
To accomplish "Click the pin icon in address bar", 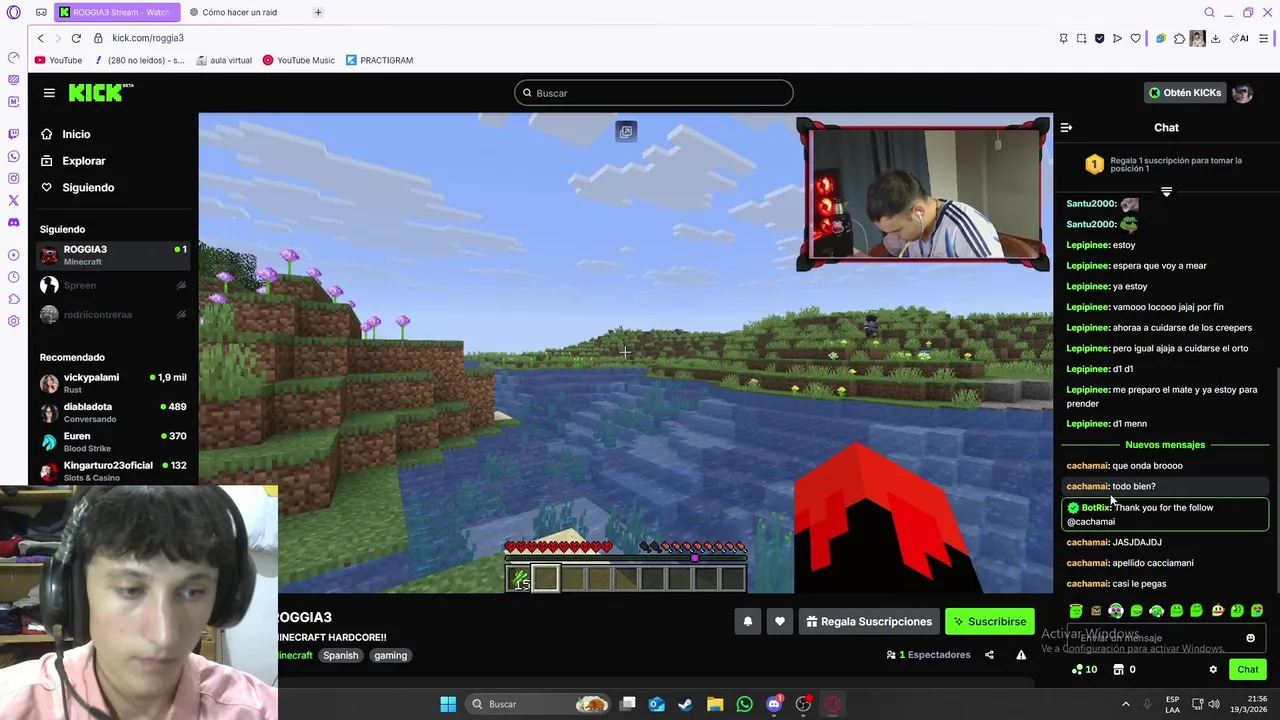I will pos(1063,38).
